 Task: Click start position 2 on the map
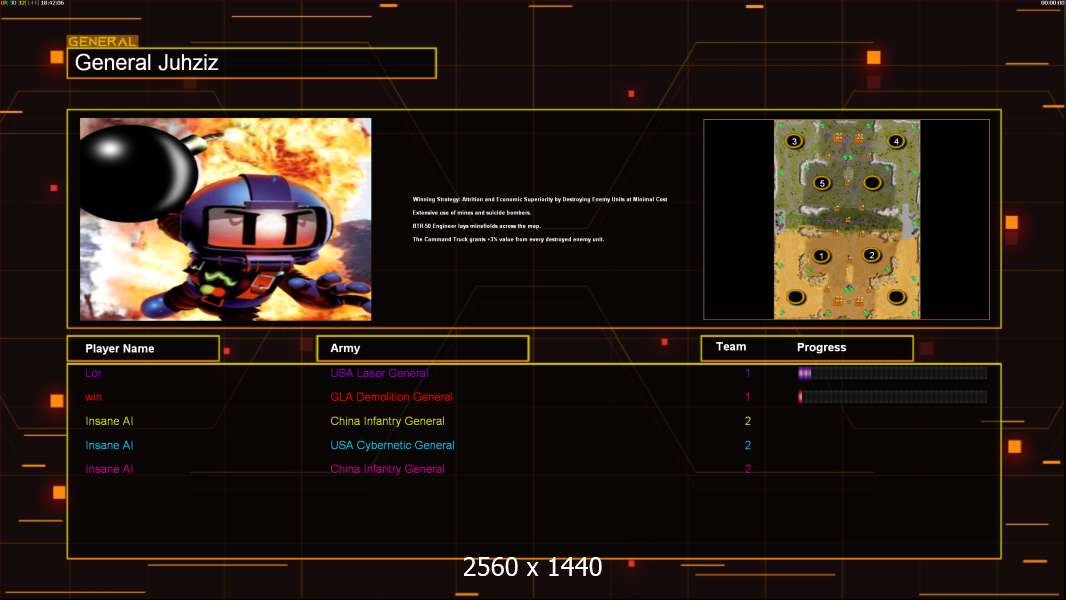872,255
